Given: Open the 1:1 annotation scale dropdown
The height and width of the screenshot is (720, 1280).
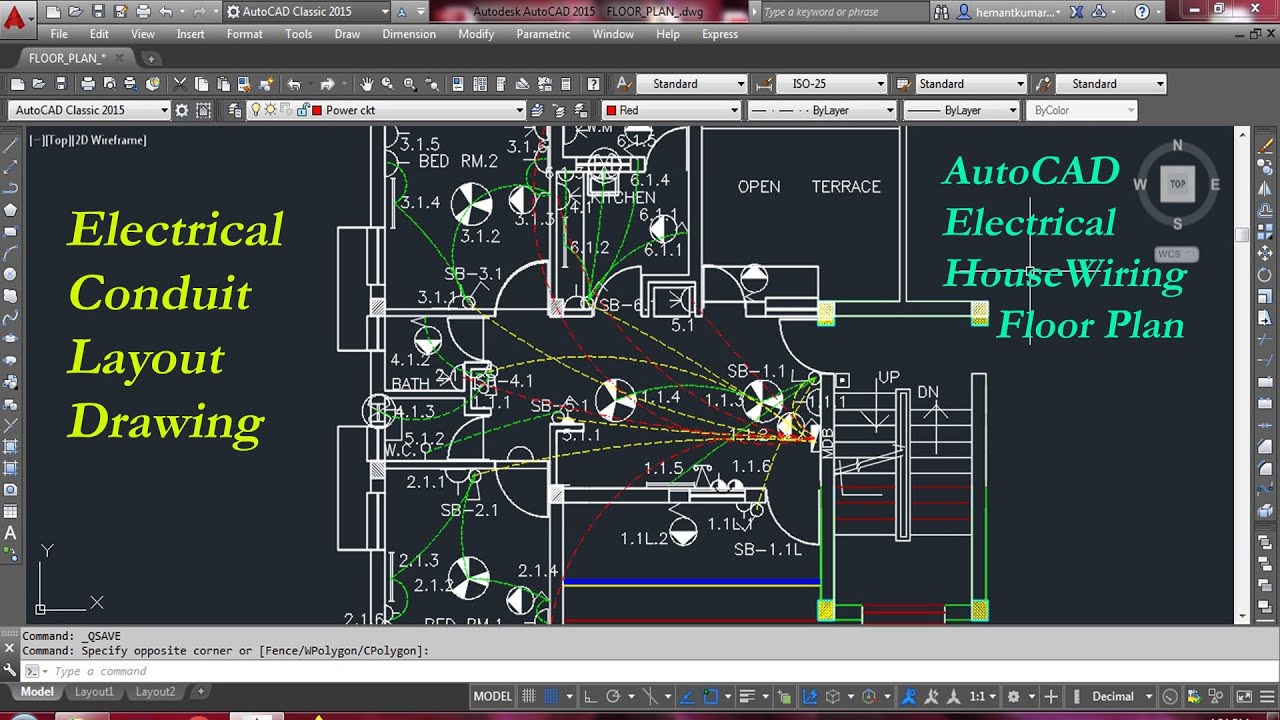Looking at the screenshot, I should click(984, 696).
